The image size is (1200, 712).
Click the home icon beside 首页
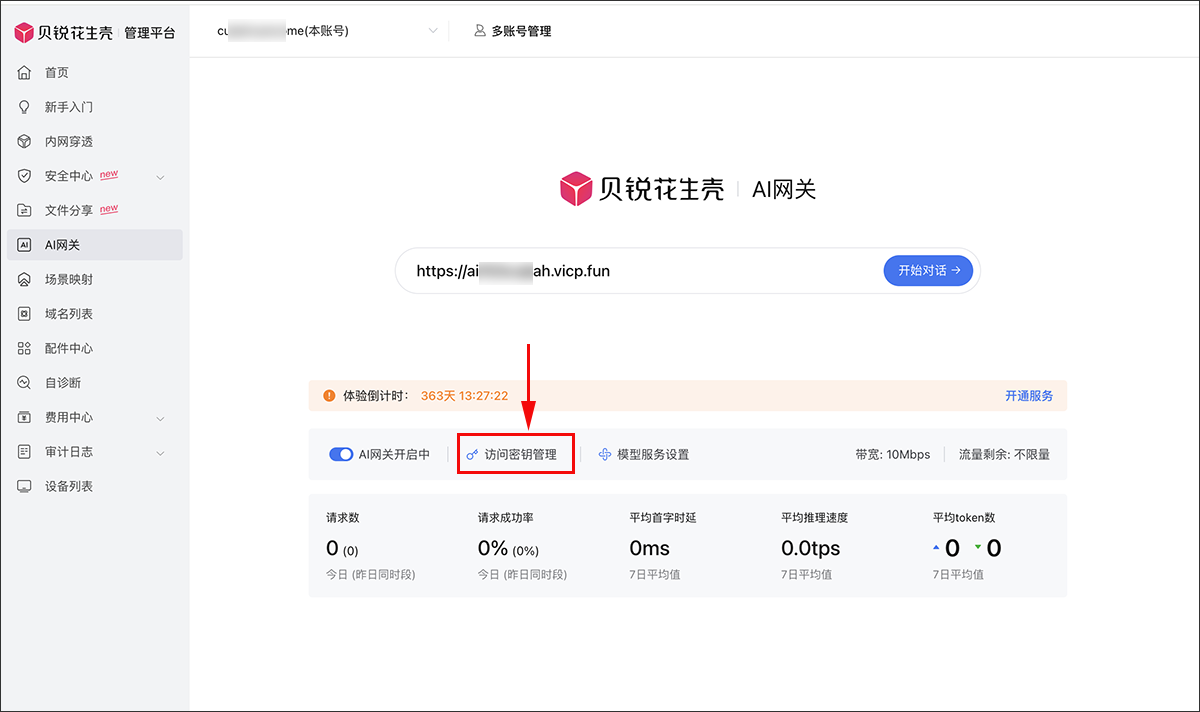click(x=25, y=73)
